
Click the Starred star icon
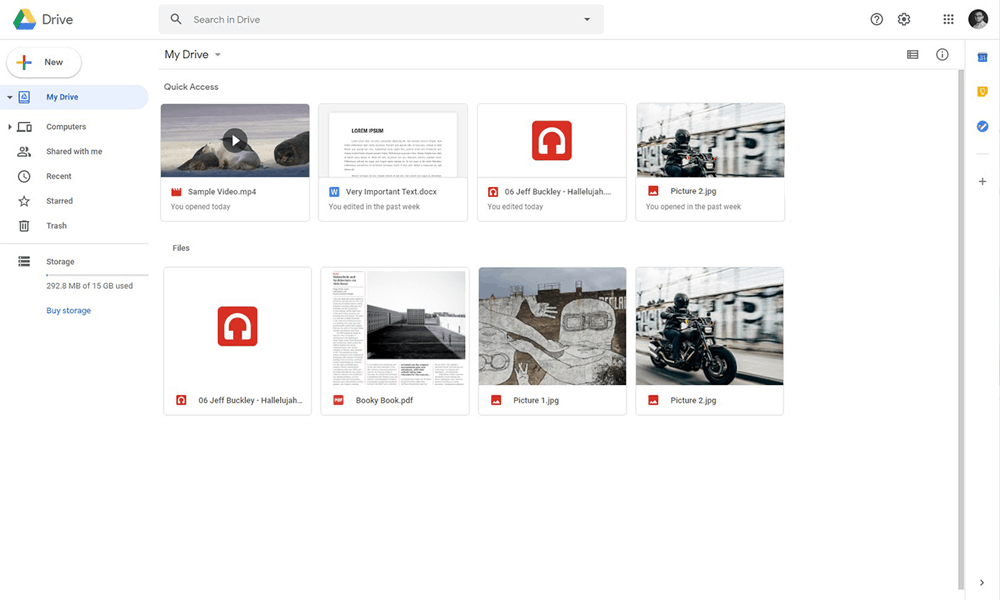pos(24,201)
